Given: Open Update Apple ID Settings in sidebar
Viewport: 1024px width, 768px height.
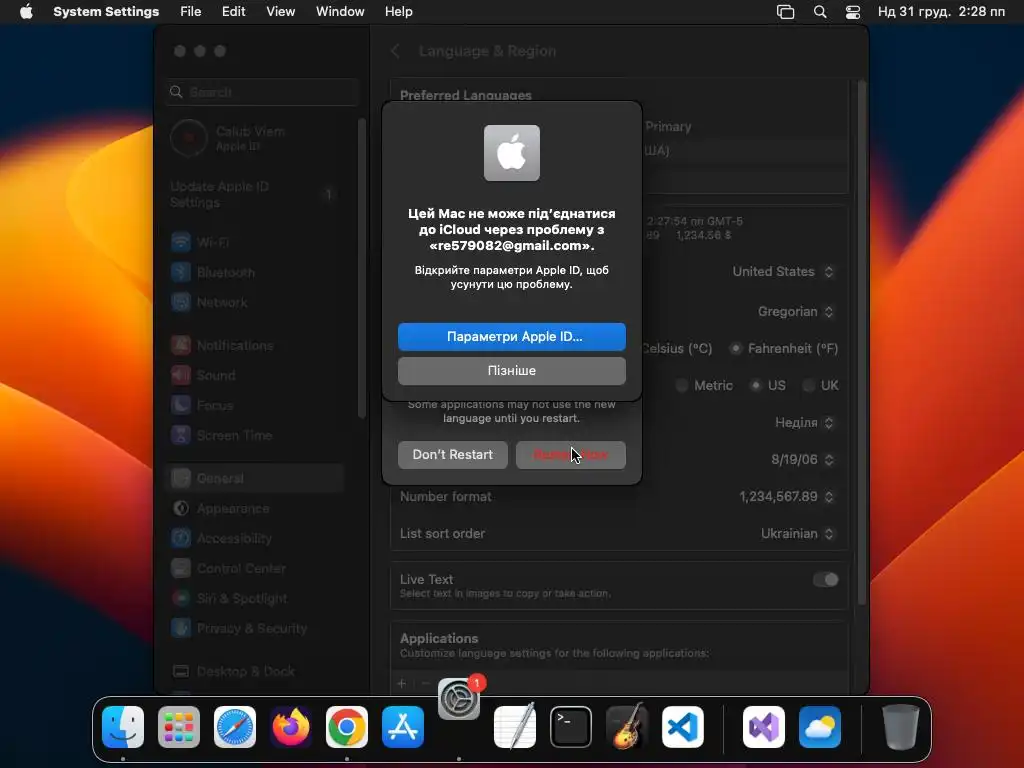Looking at the screenshot, I should tap(255, 195).
